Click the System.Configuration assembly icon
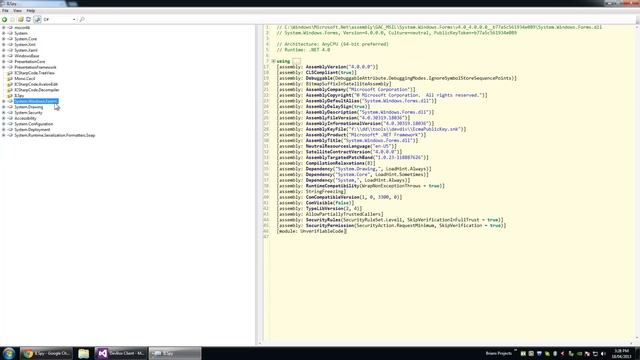Viewport: 640px width, 360px height. [10, 124]
